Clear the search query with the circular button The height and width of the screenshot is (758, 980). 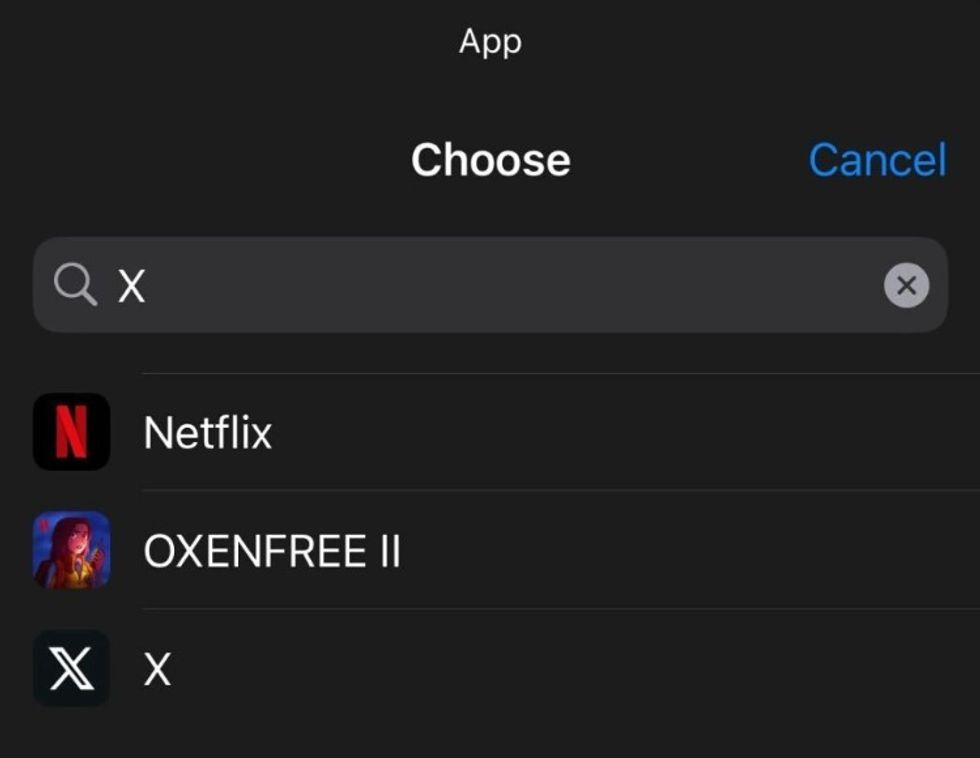907,285
